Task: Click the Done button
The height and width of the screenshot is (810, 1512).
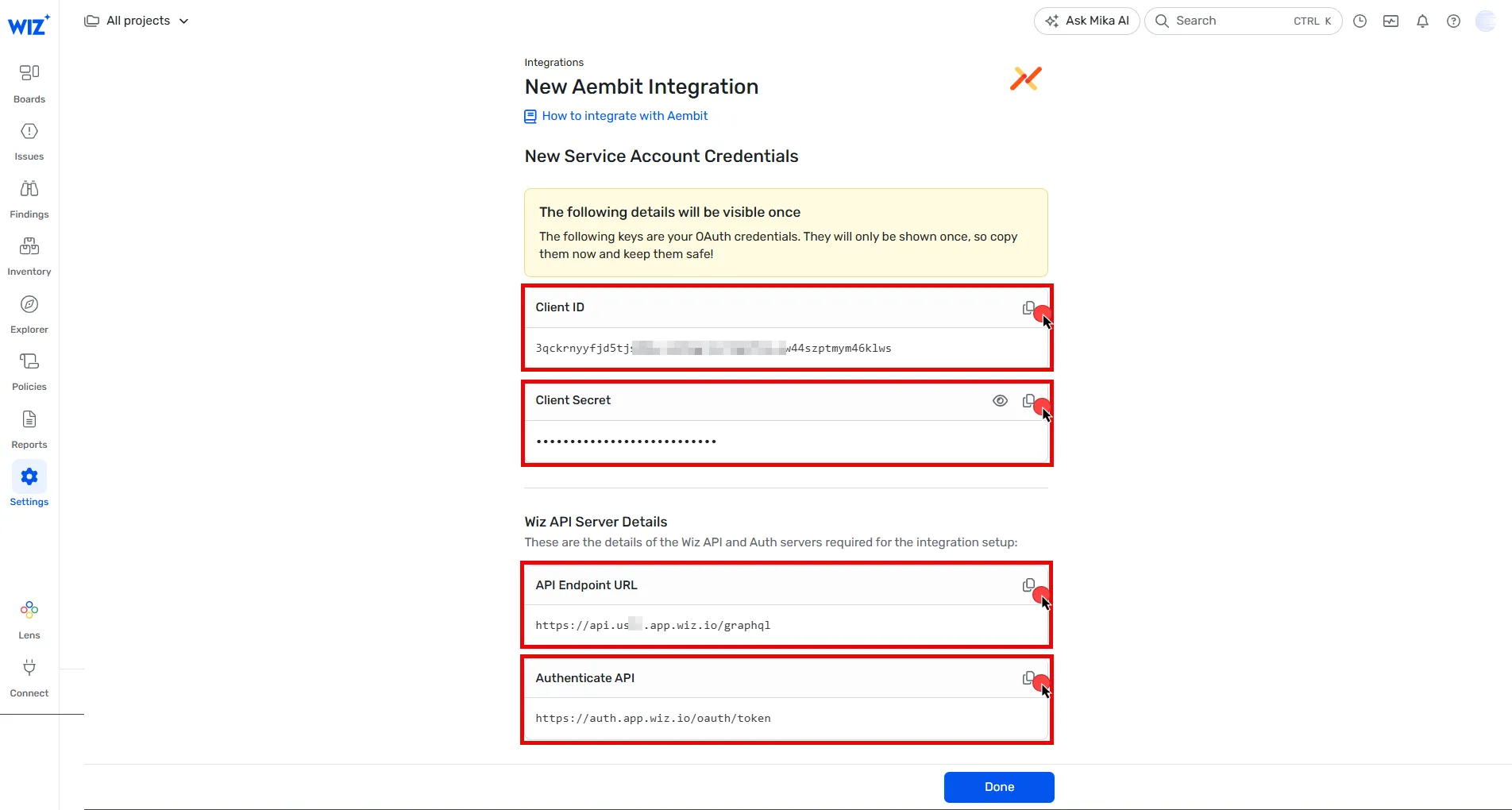Action: click(999, 787)
